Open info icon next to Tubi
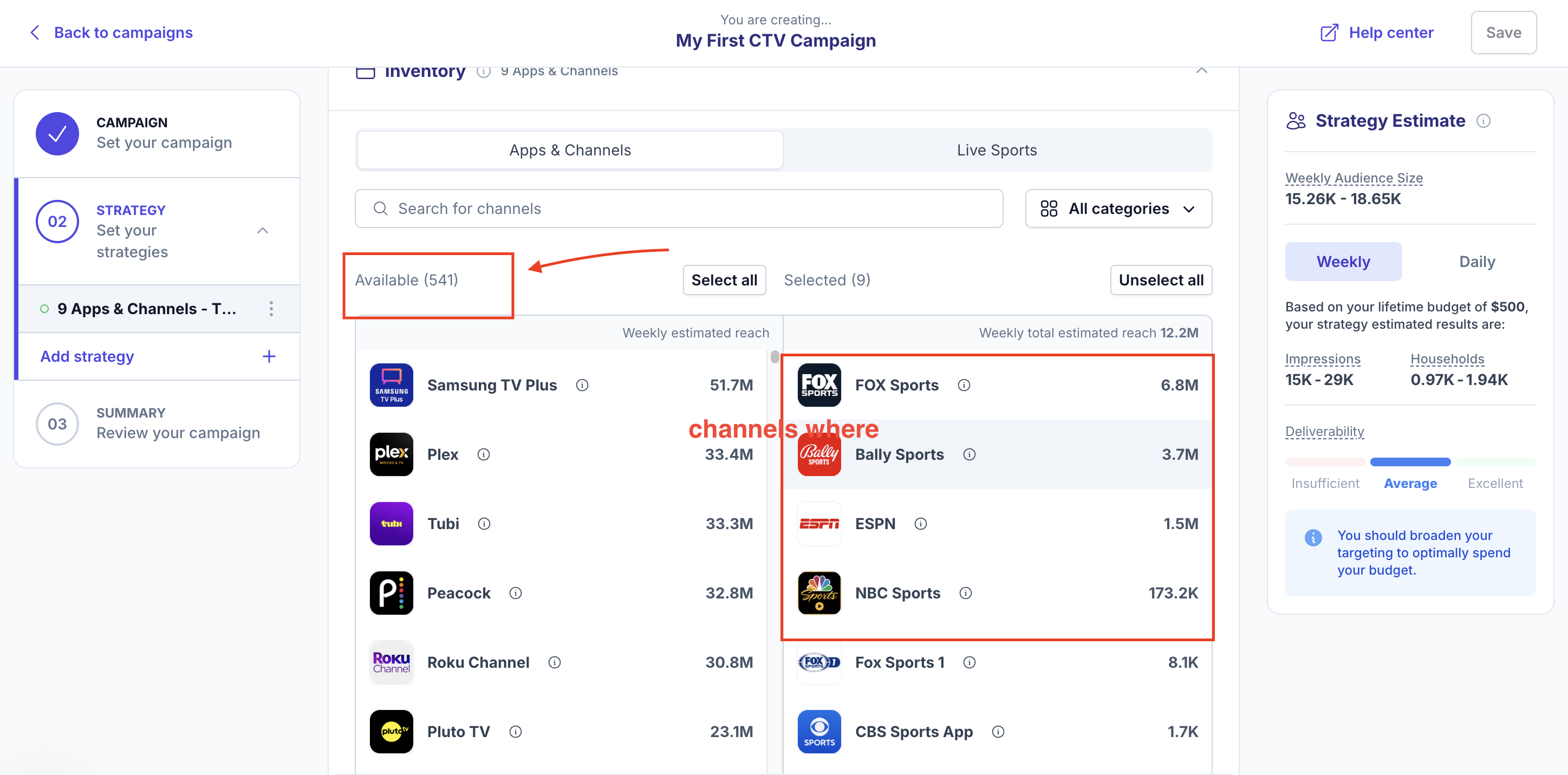Screen dimensions: 1568x775 click(x=484, y=524)
